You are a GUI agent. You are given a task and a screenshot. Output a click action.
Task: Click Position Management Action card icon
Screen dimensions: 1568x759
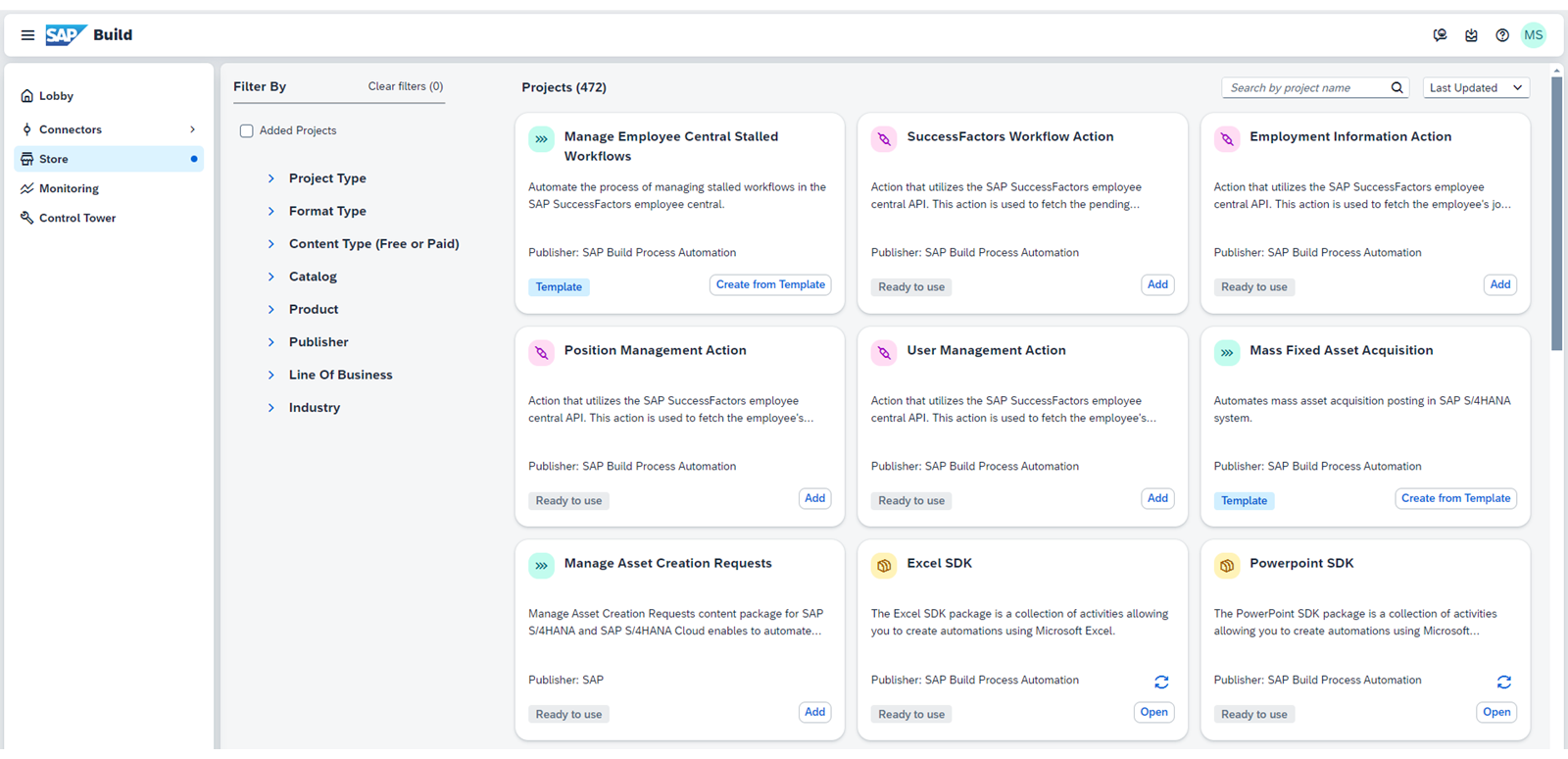542,353
